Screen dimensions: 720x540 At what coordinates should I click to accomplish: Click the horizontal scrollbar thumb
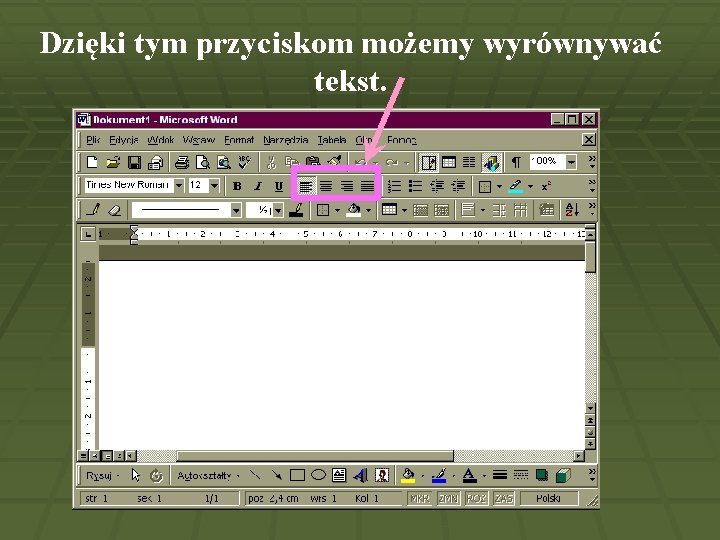[x=315, y=456]
